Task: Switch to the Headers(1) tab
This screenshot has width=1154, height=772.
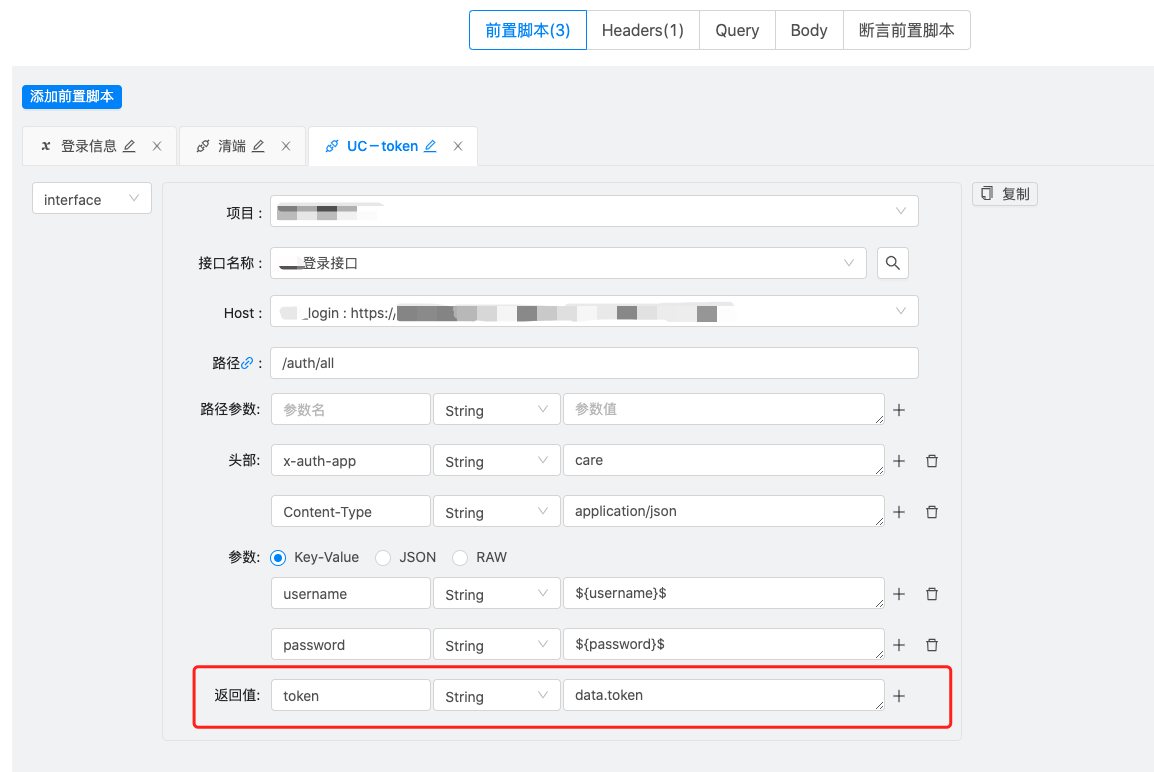Action: [643, 30]
